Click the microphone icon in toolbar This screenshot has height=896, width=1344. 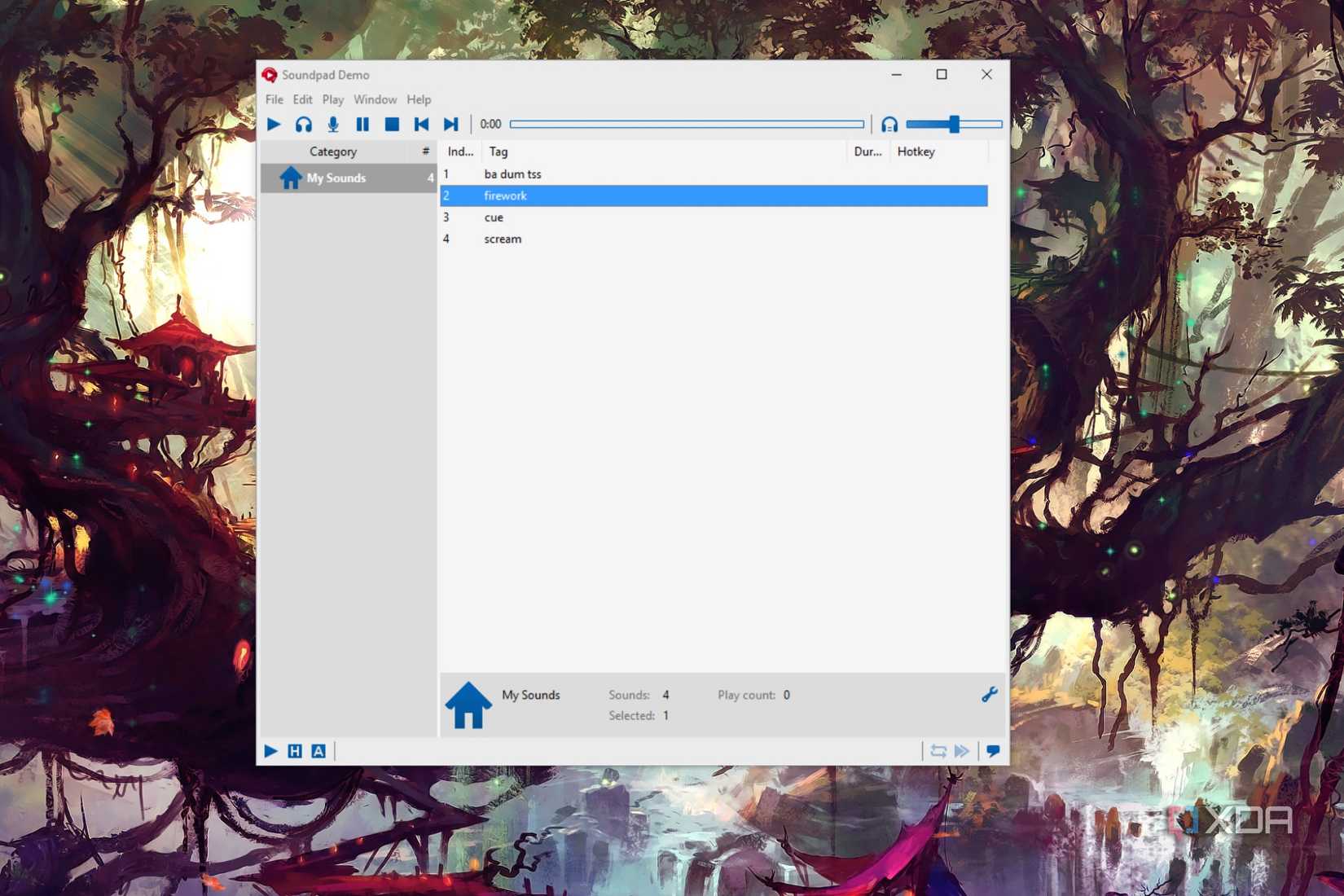(x=333, y=125)
